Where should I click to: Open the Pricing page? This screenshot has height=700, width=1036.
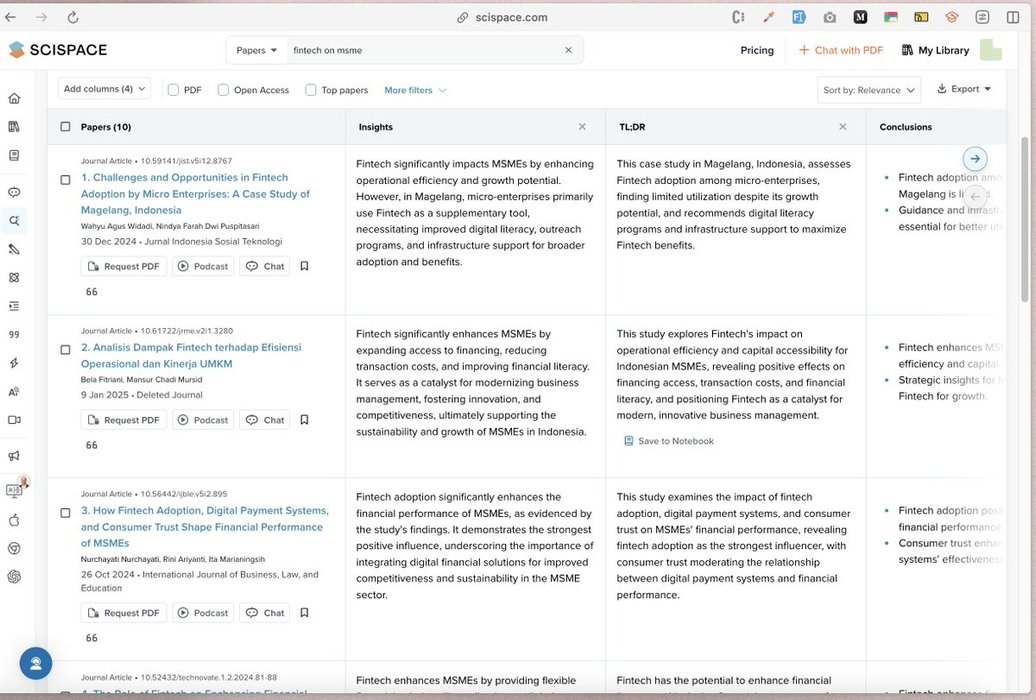coord(756,50)
